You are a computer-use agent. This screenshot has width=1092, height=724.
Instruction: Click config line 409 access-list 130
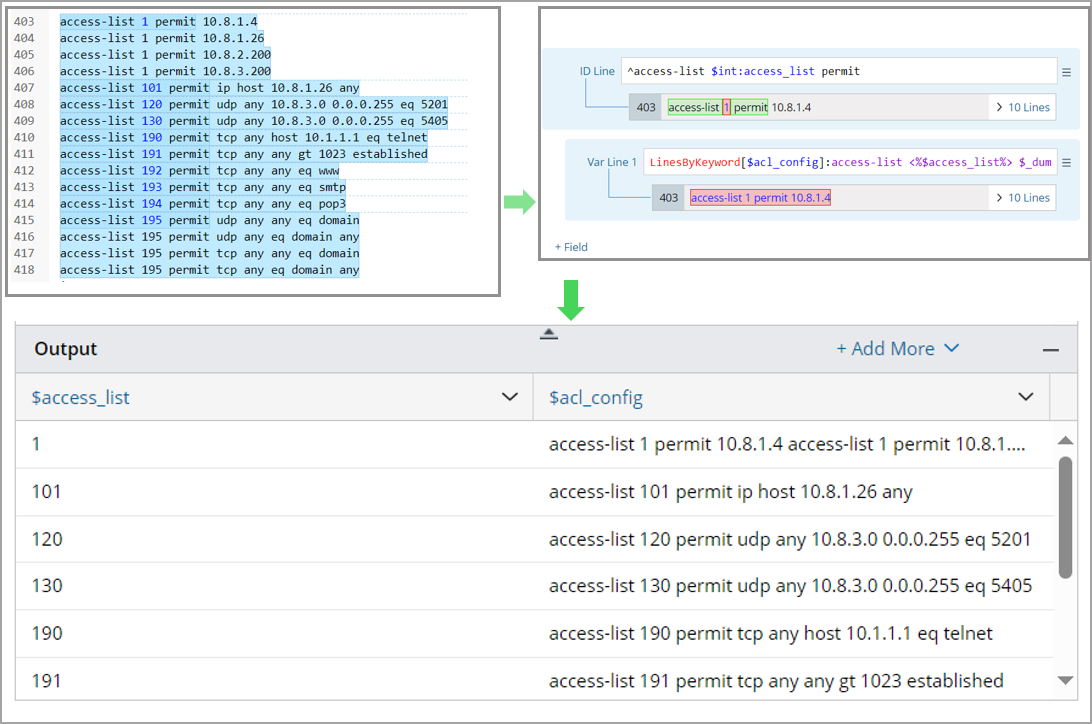[254, 120]
